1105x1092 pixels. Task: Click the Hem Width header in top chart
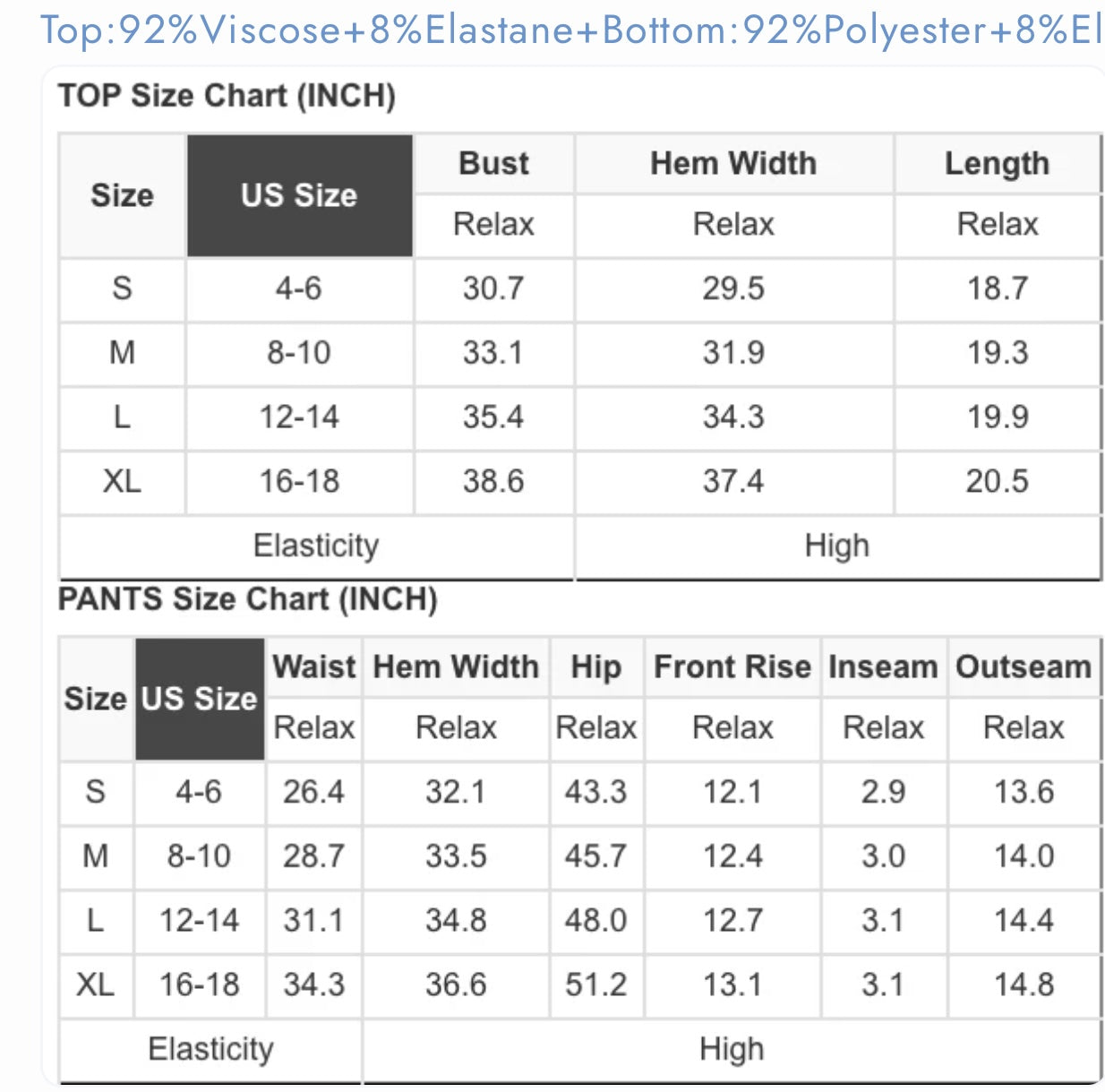733,164
